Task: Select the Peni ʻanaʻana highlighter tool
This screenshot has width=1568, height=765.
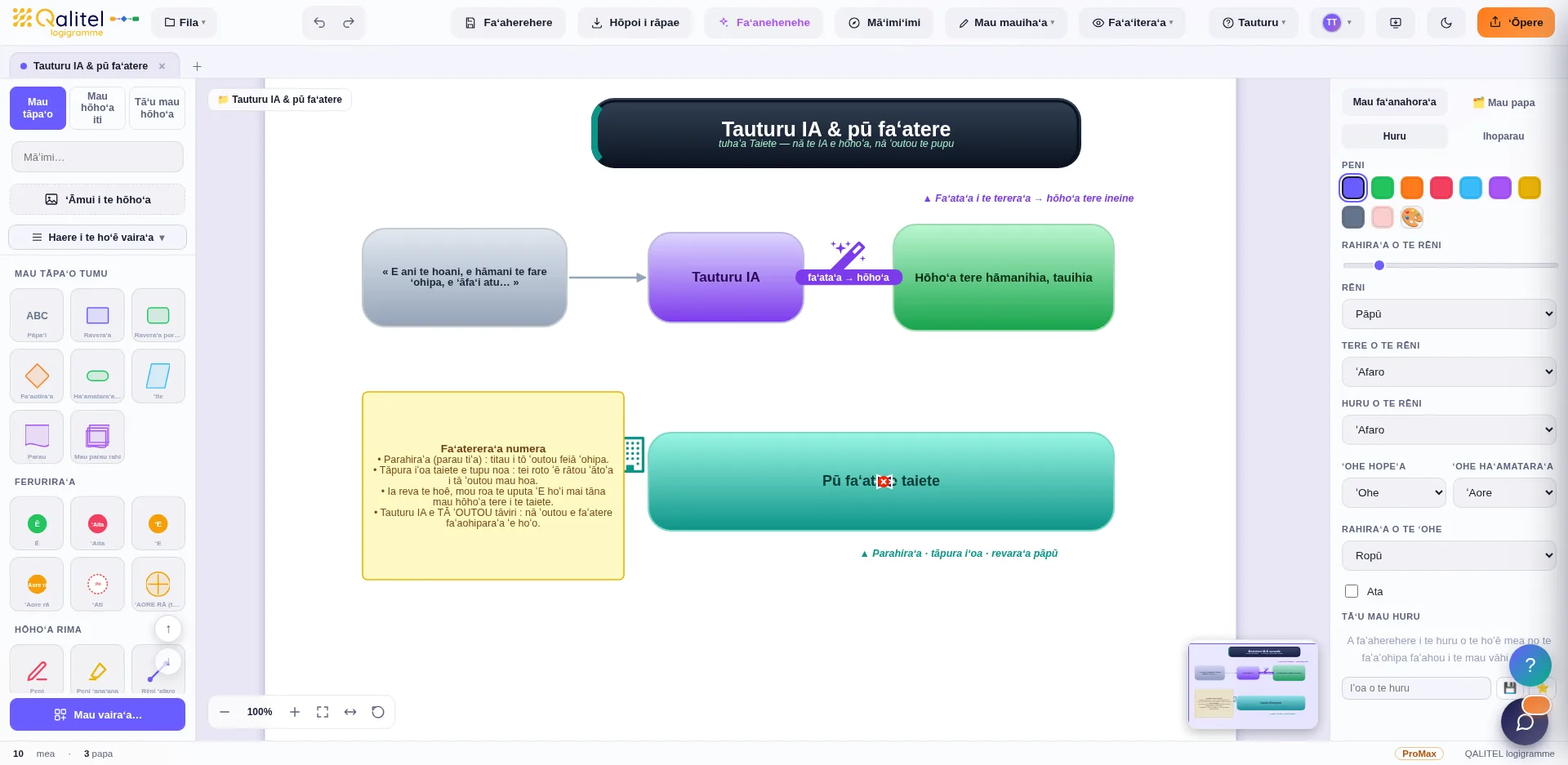Action: point(97,670)
